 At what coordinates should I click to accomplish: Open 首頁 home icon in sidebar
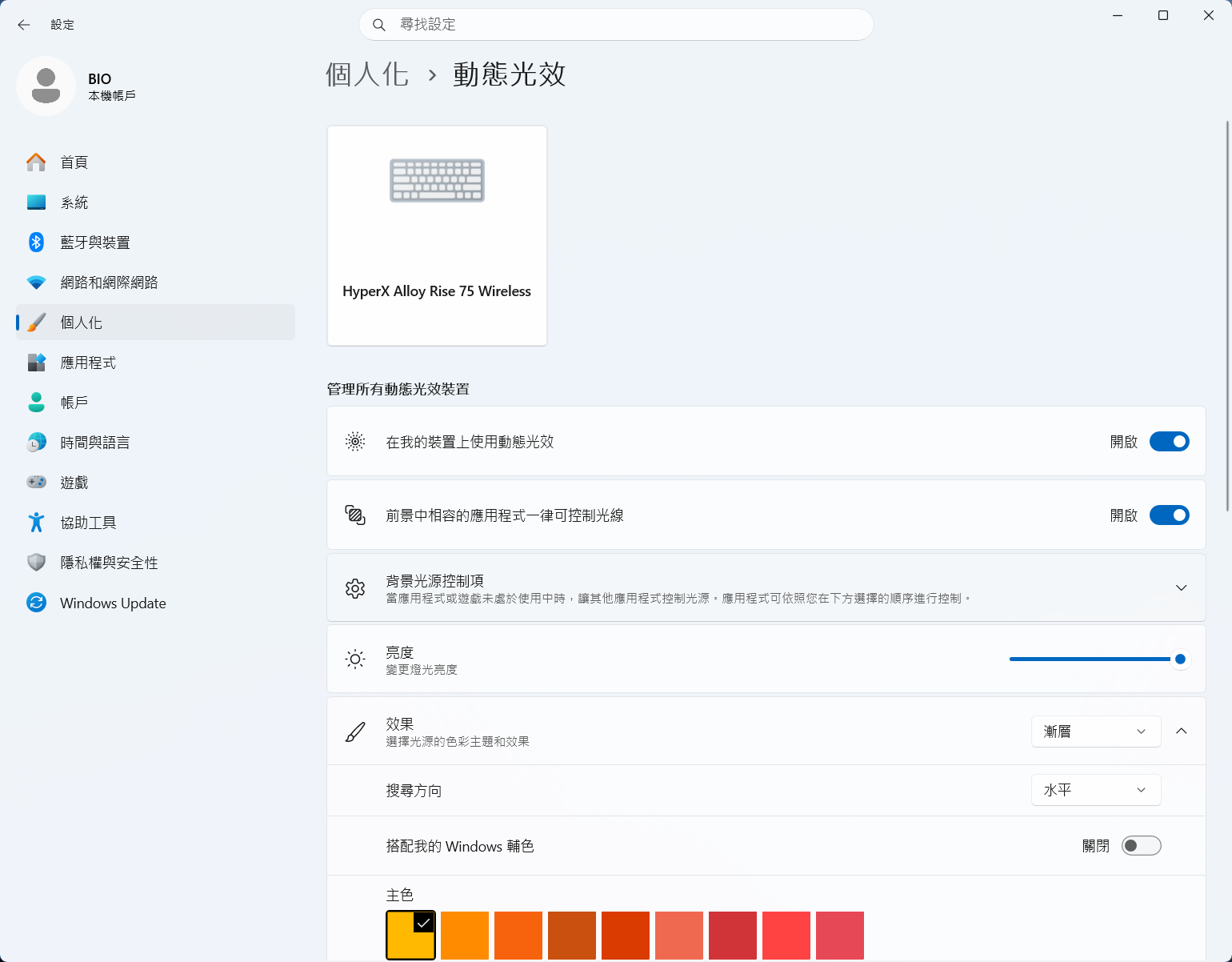click(x=36, y=162)
